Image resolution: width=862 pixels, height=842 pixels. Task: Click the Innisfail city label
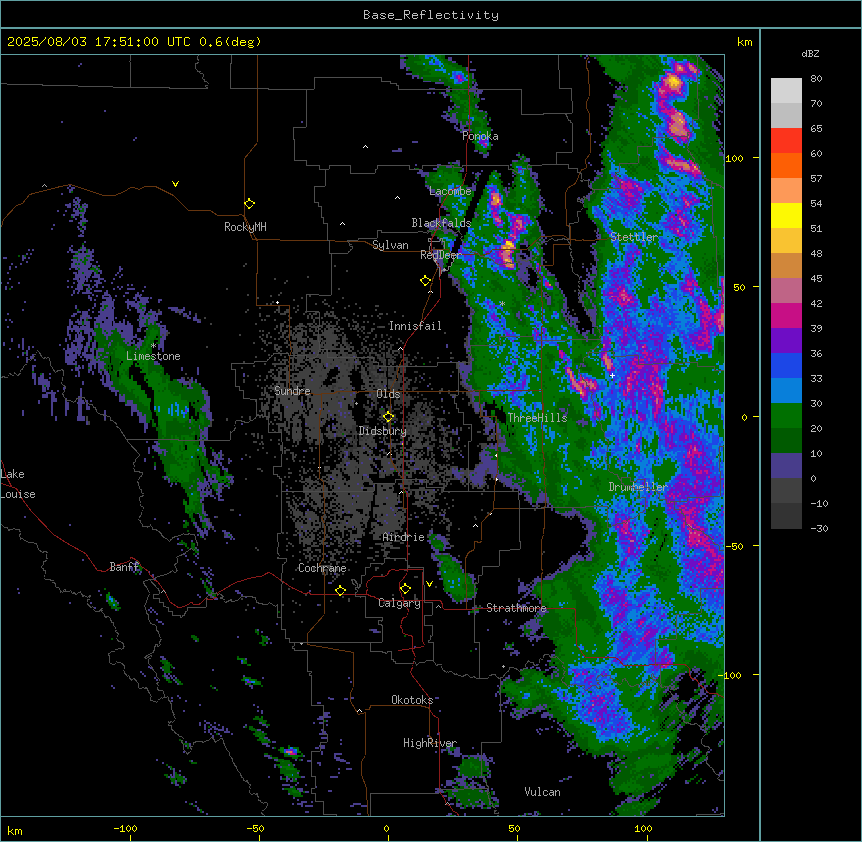tap(415, 326)
